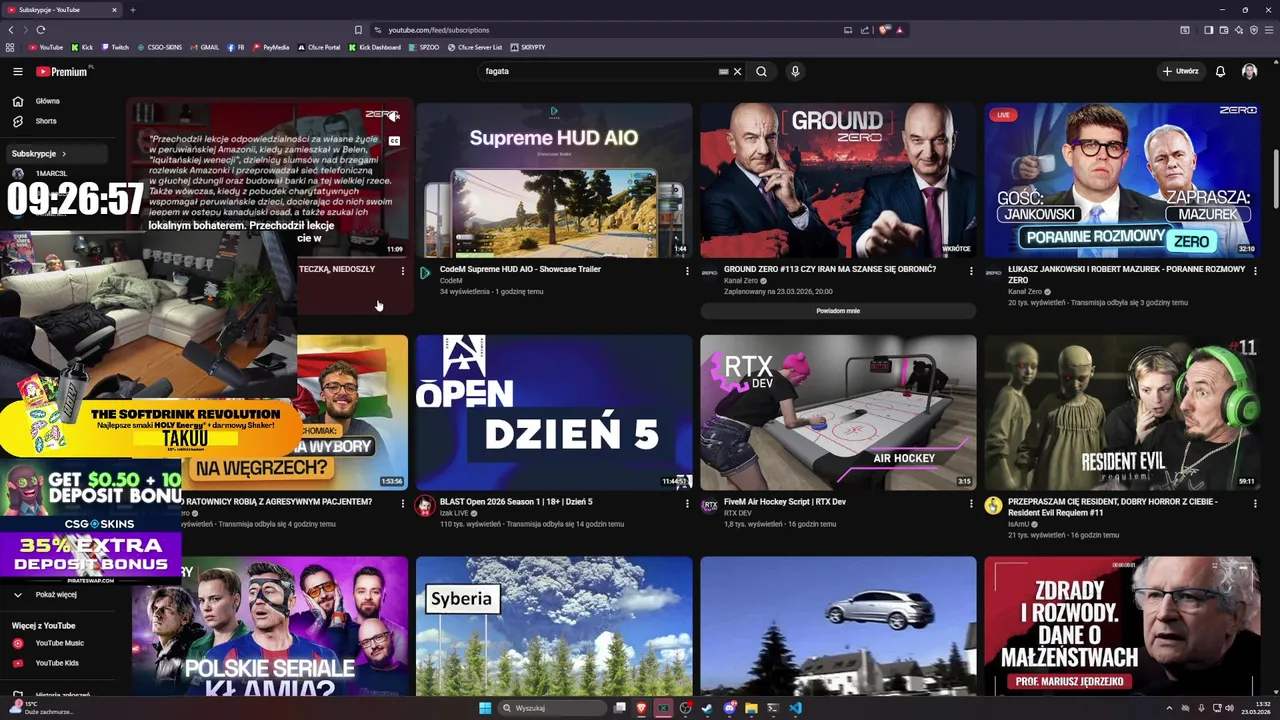Clear the search box with X

coord(737,71)
